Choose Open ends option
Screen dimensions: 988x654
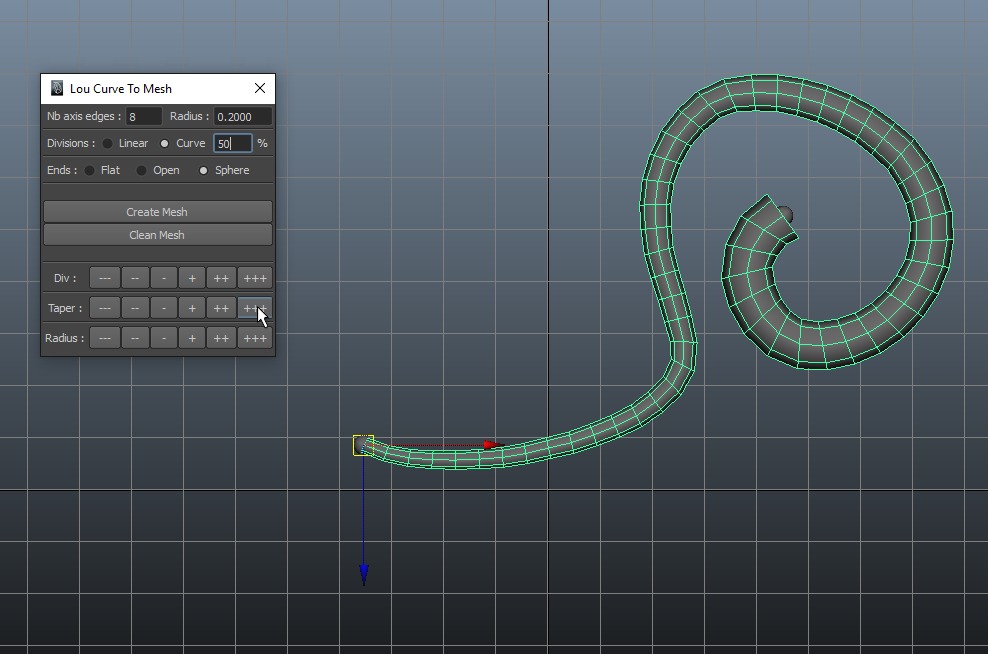click(142, 170)
